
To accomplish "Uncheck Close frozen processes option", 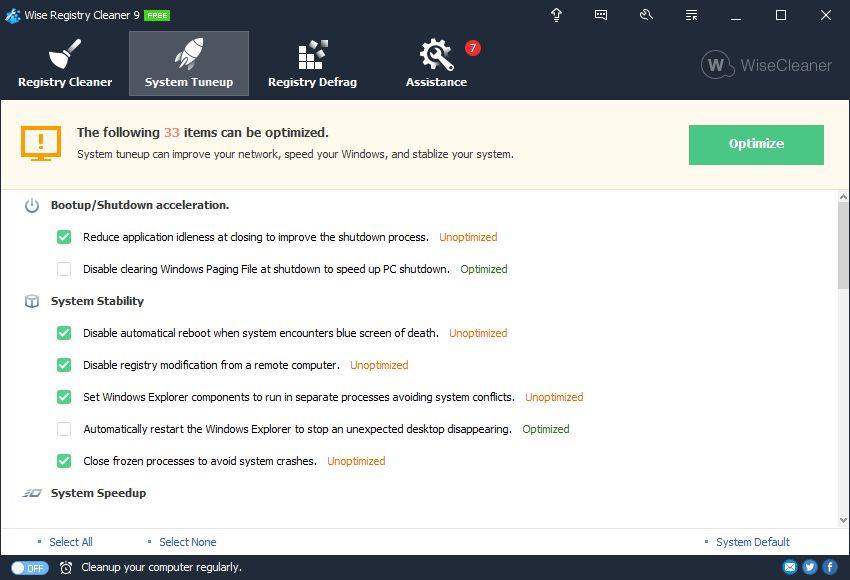I will click(x=64, y=461).
